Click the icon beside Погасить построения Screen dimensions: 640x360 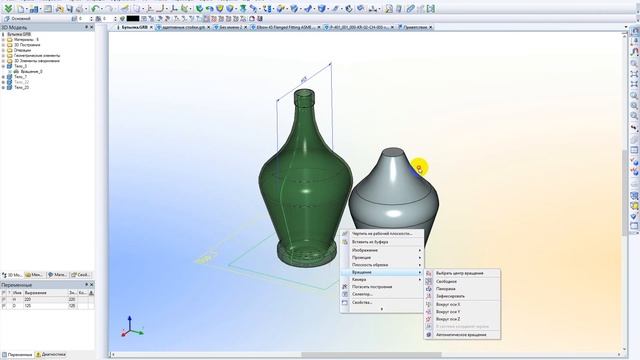point(345,287)
